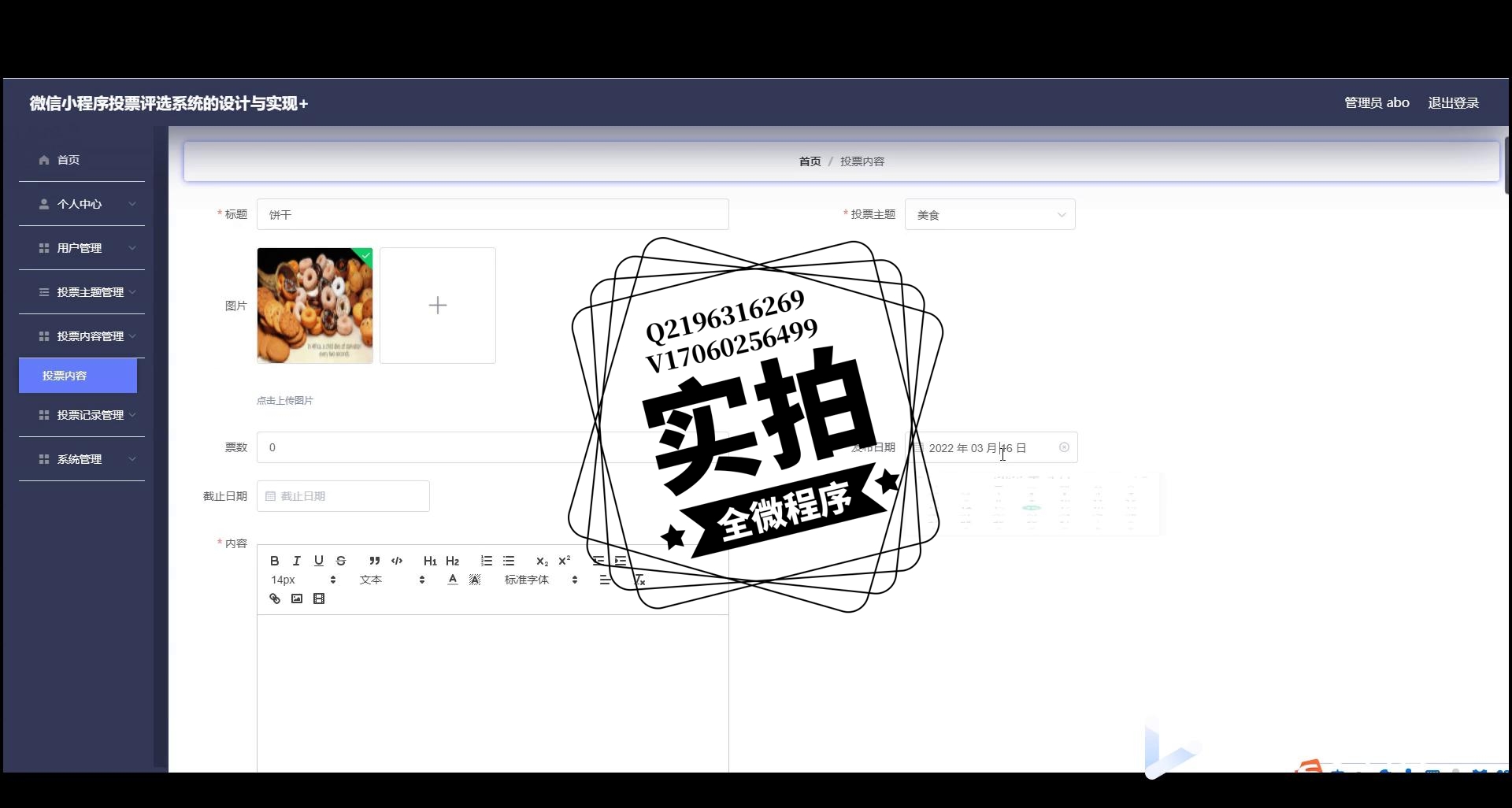Image resolution: width=1512 pixels, height=808 pixels.
Task: Go to 首页 in the sidebar
Action: 82,160
